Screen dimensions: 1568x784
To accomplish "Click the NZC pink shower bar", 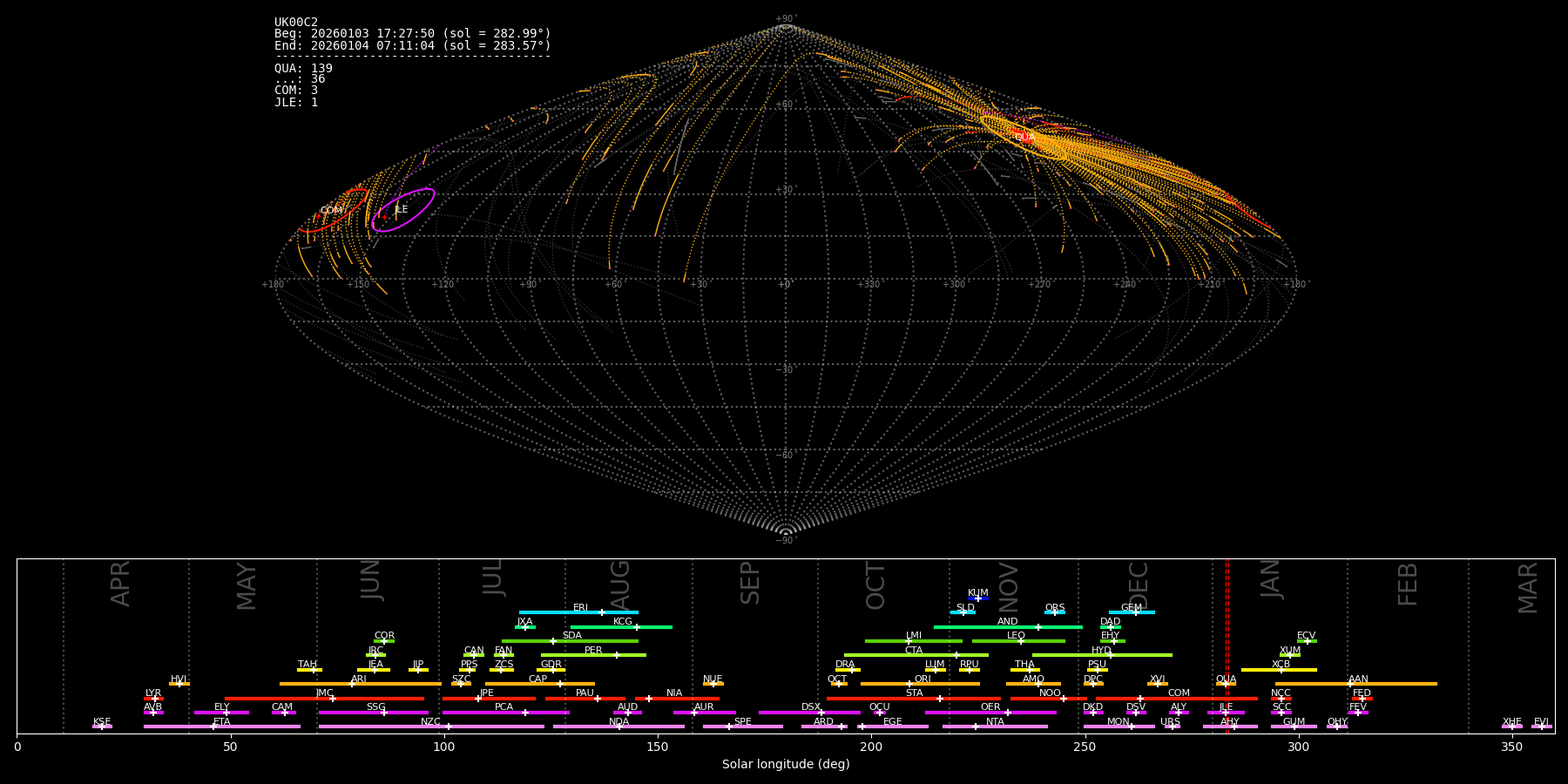I will [x=431, y=727].
